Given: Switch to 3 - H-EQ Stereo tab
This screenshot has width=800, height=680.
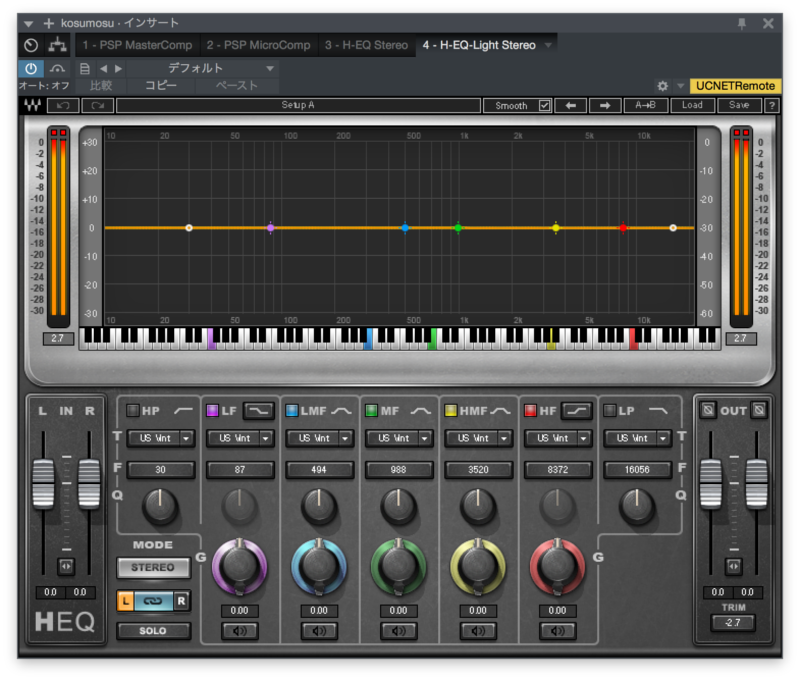Looking at the screenshot, I should (367, 45).
